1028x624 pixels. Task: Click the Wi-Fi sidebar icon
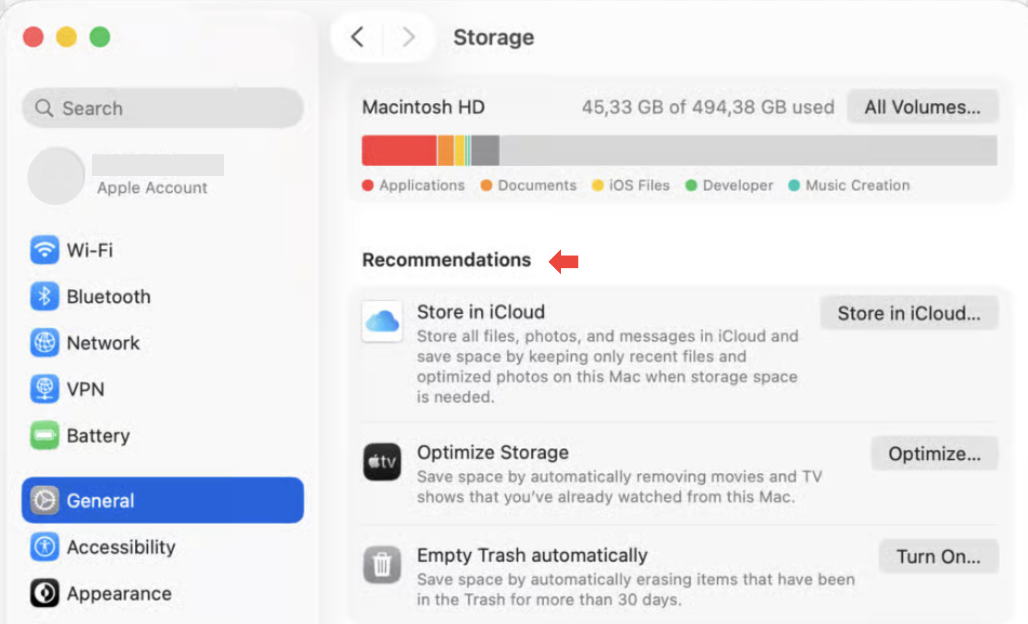coord(45,250)
